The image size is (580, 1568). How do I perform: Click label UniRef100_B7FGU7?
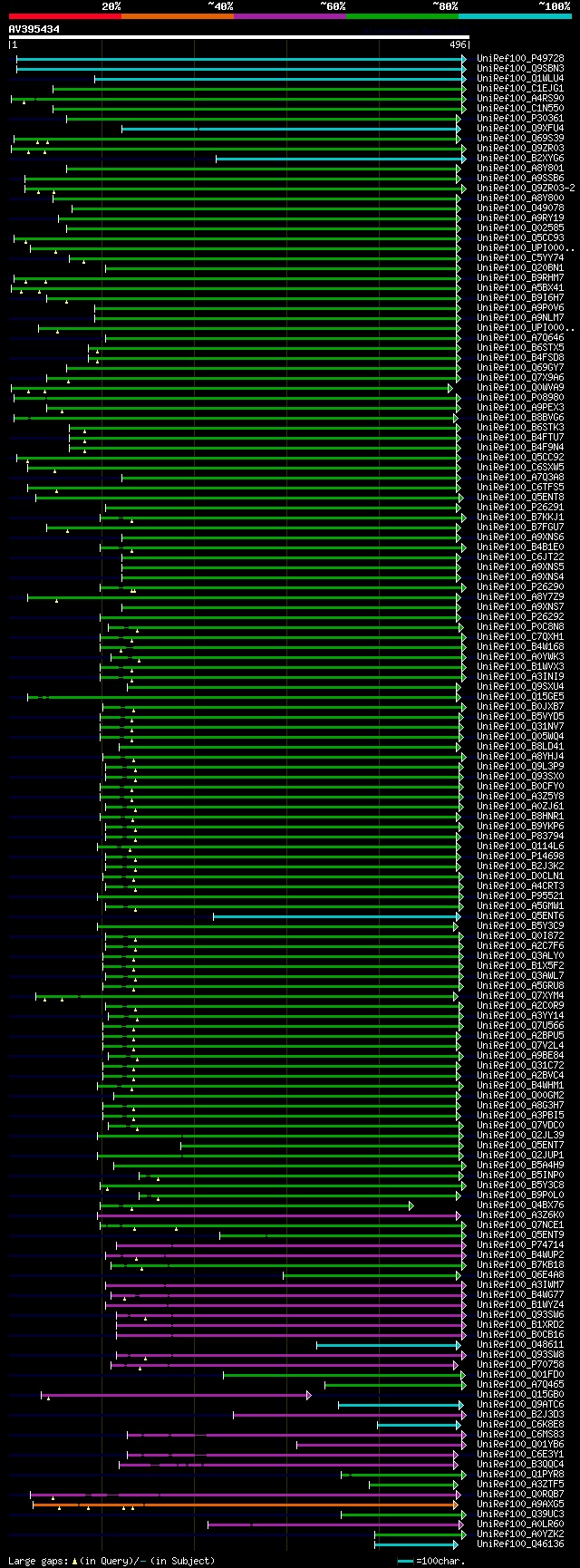coord(520,527)
